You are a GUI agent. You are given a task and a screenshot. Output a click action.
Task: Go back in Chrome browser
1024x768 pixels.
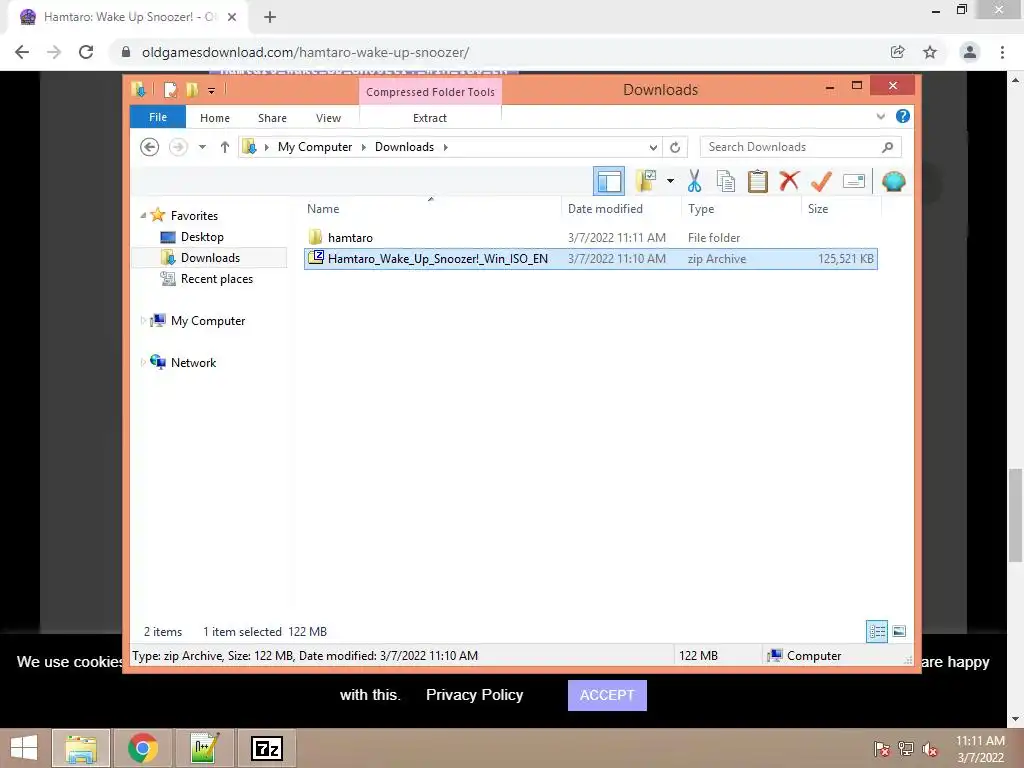click(22, 52)
